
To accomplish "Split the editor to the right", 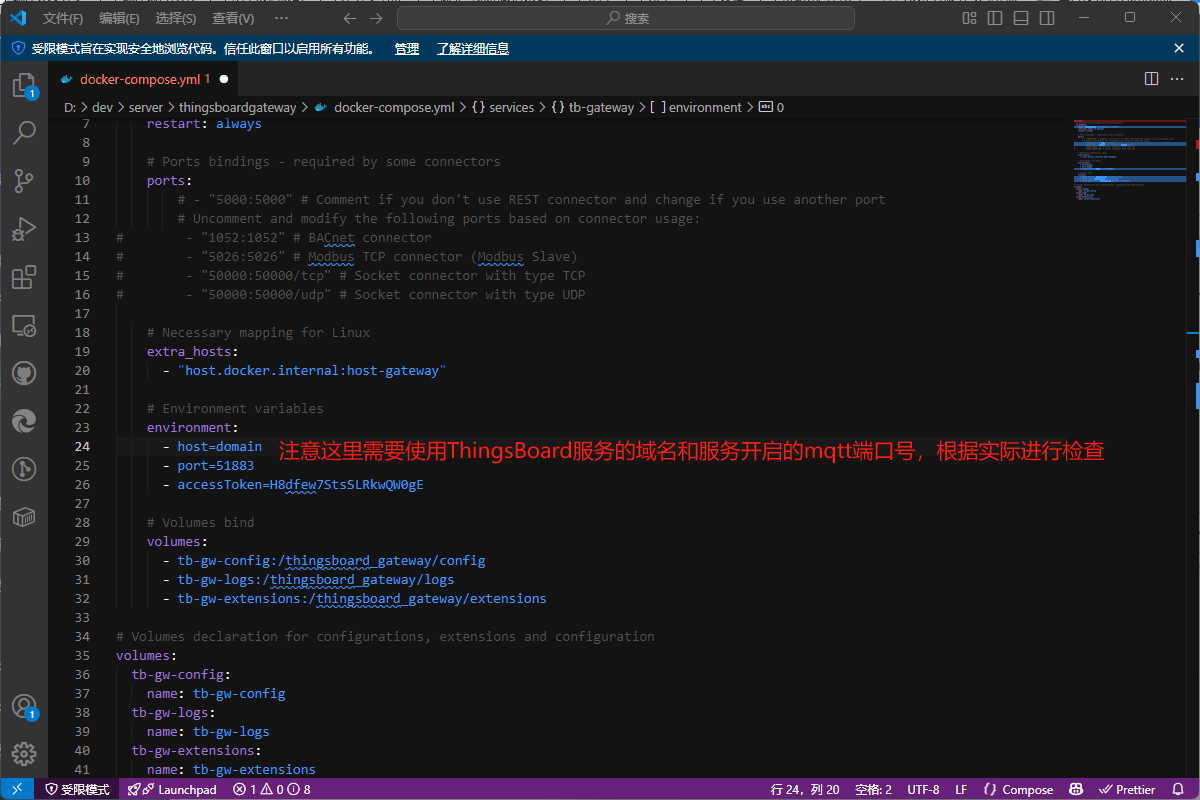I will [x=1151, y=78].
